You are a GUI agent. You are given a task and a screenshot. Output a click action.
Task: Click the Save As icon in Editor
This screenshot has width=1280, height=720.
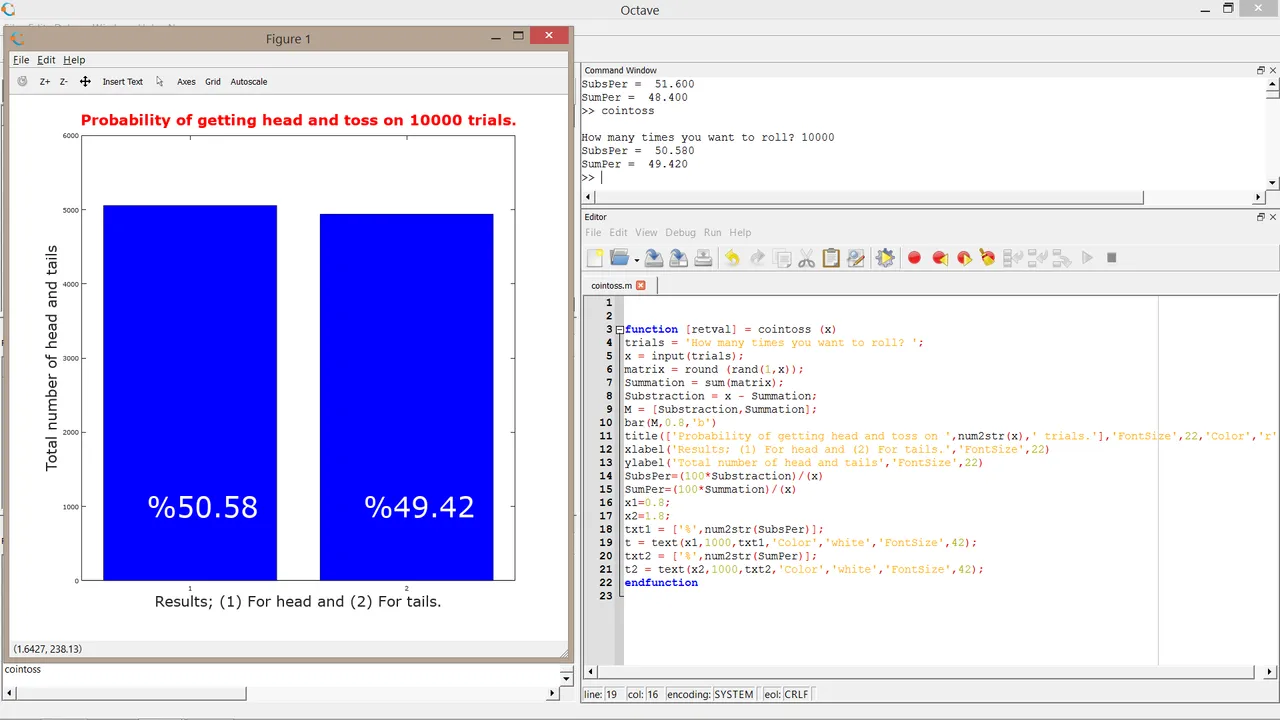coord(679,258)
